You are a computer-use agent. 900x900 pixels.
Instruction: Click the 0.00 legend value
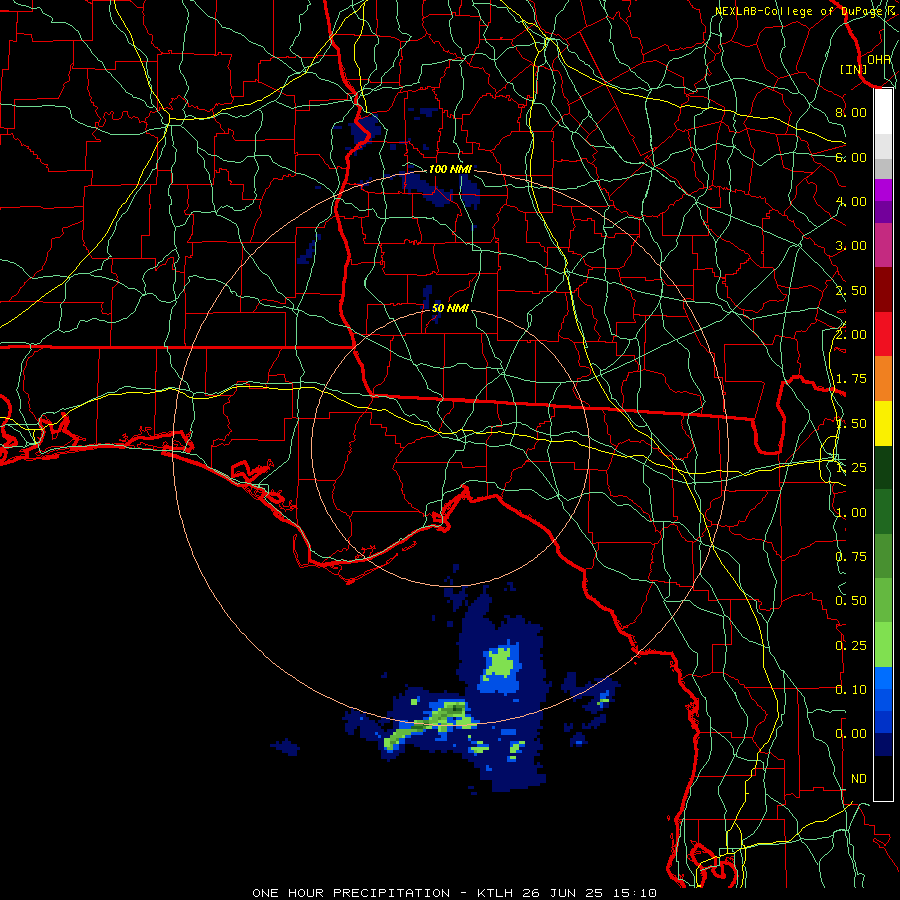[x=851, y=734]
